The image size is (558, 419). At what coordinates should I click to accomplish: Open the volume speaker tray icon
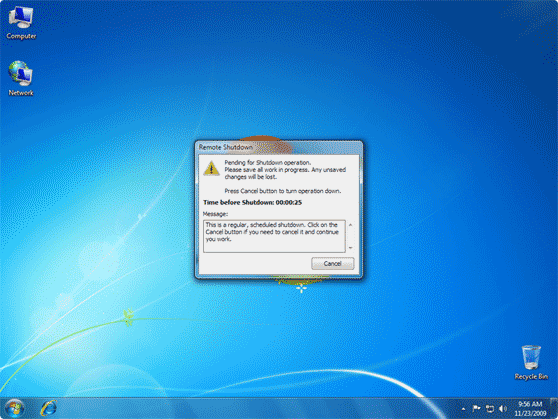[502, 409]
